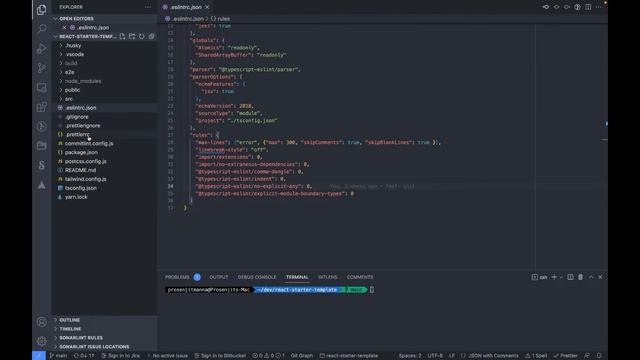Create a new folder in the explorer header
The height and width of the screenshot is (360, 640).
click(x=132, y=36)
